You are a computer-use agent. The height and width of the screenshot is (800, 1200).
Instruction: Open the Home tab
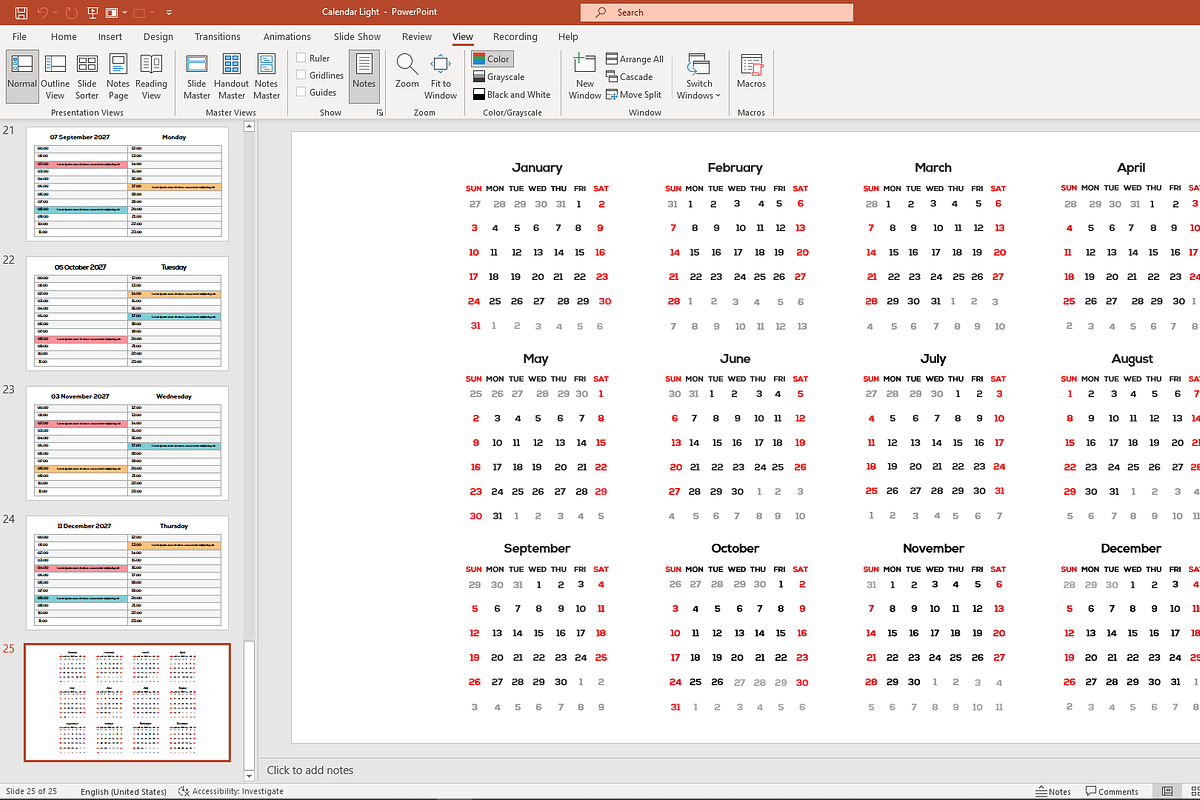(64, 37)
